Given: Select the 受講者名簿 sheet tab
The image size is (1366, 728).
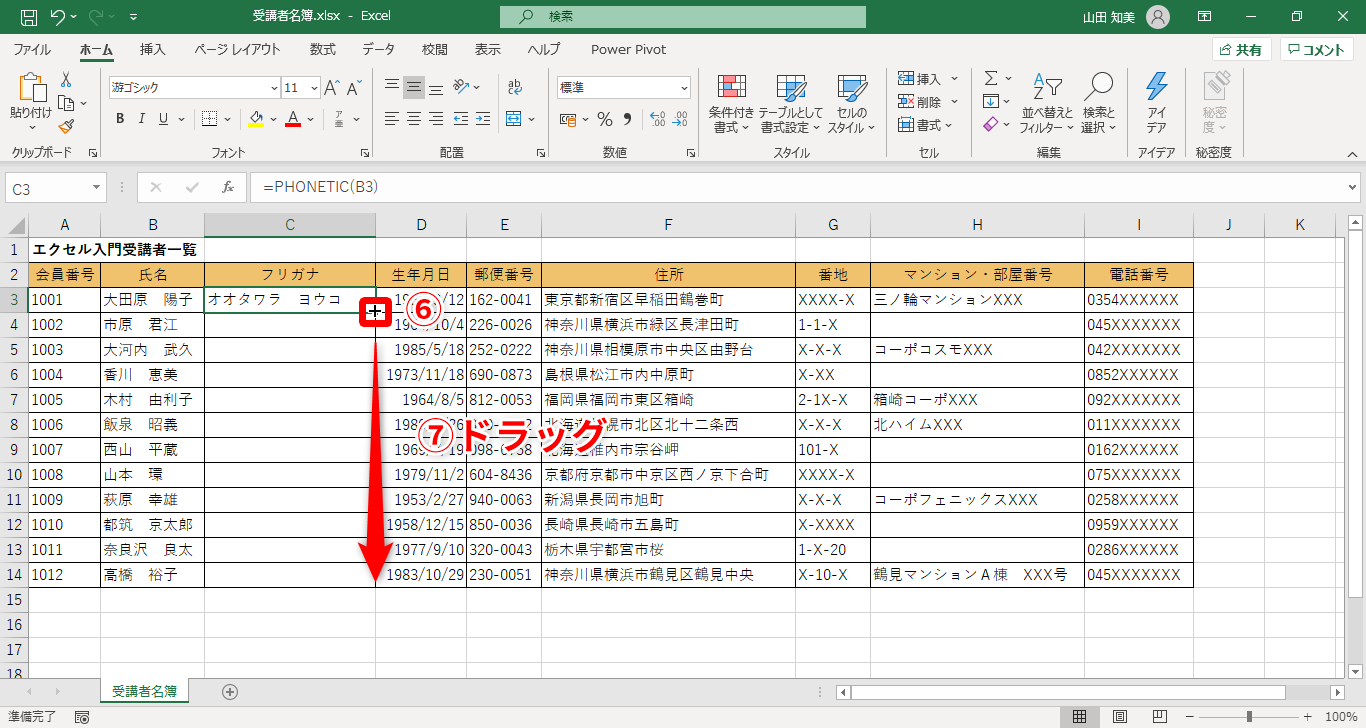Looking at the screenshot, I should tap(144, 691).
